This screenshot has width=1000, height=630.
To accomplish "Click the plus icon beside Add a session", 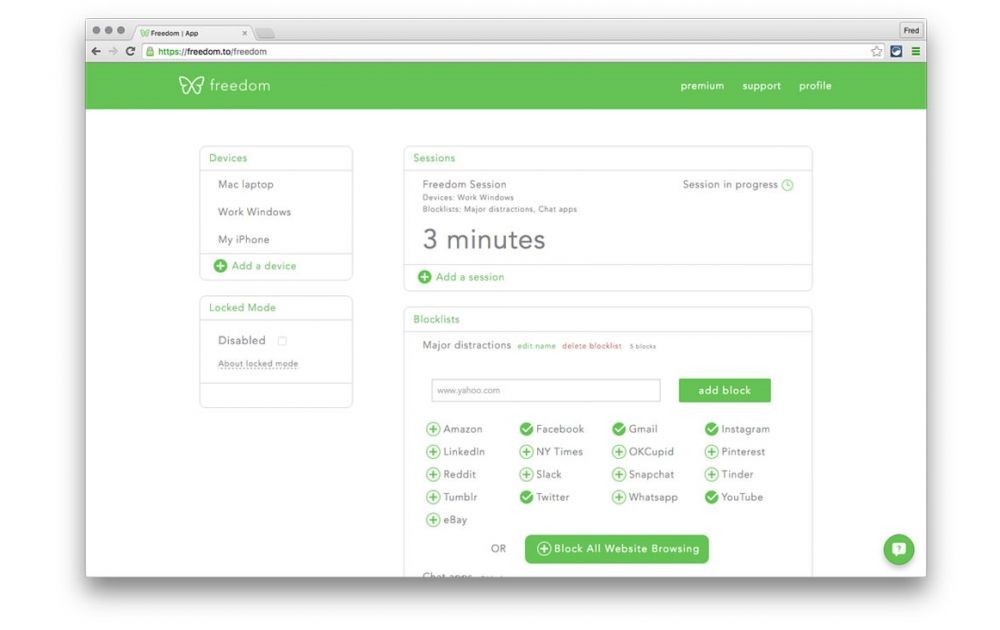I will [425, 277].
